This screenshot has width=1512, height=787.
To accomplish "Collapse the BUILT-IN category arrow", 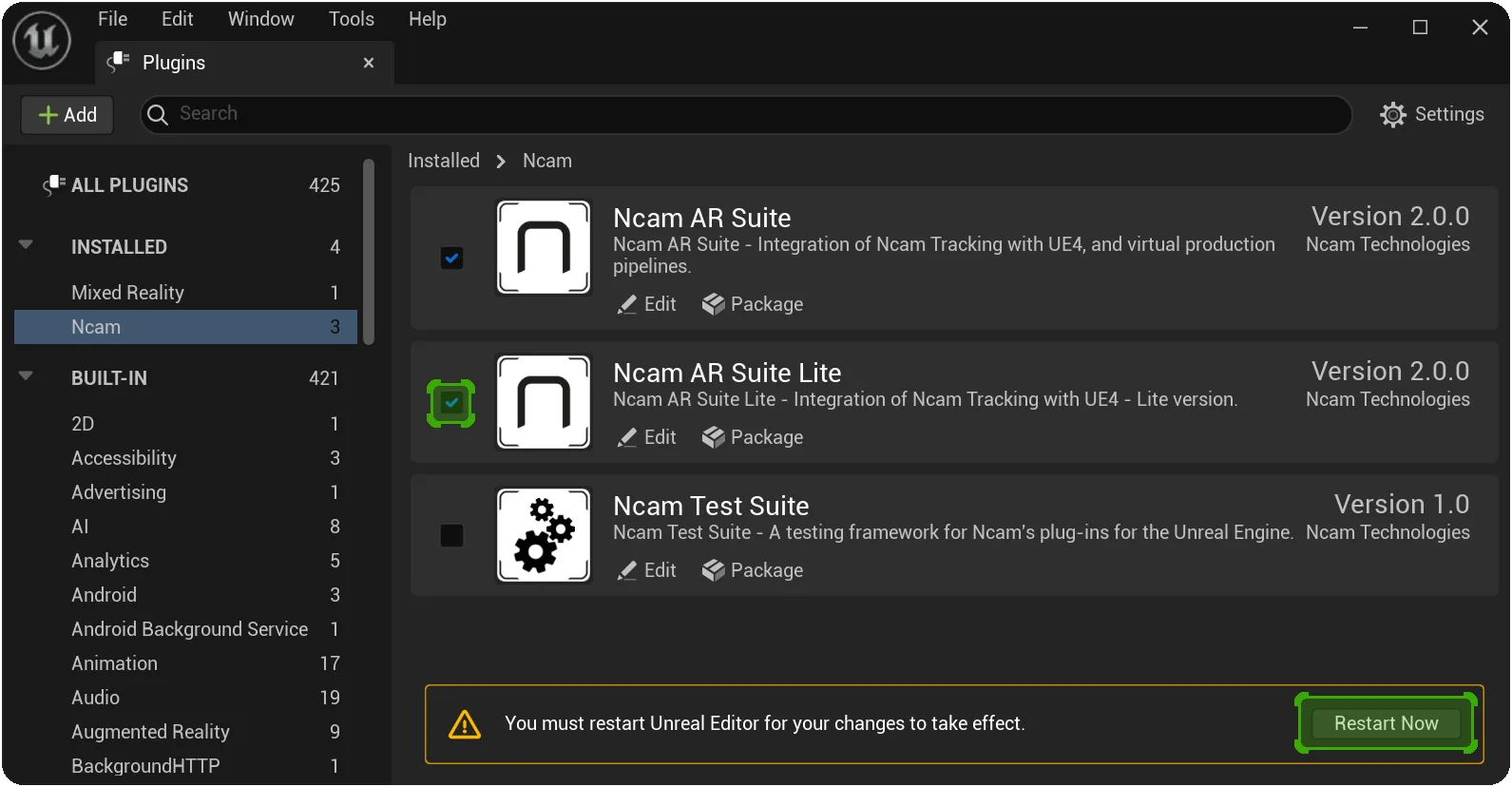I will [27, 375].
